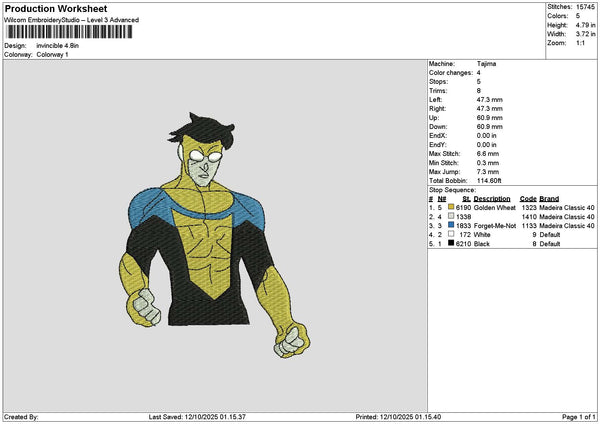The image size is (600, 424).
Task: Click the gray swatch beside 1338
Action: [x=451, y=216]
